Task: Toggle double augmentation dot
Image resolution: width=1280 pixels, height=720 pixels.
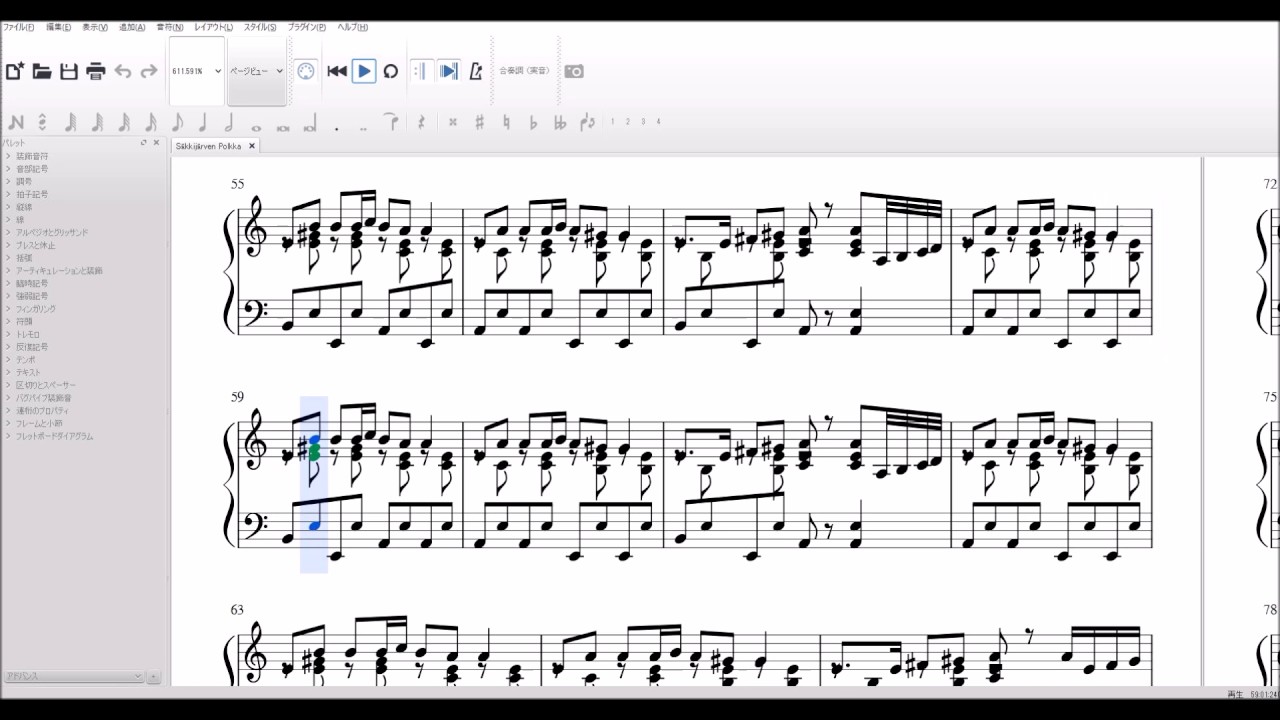Action: pyautogui.click(x=363, y=128)
